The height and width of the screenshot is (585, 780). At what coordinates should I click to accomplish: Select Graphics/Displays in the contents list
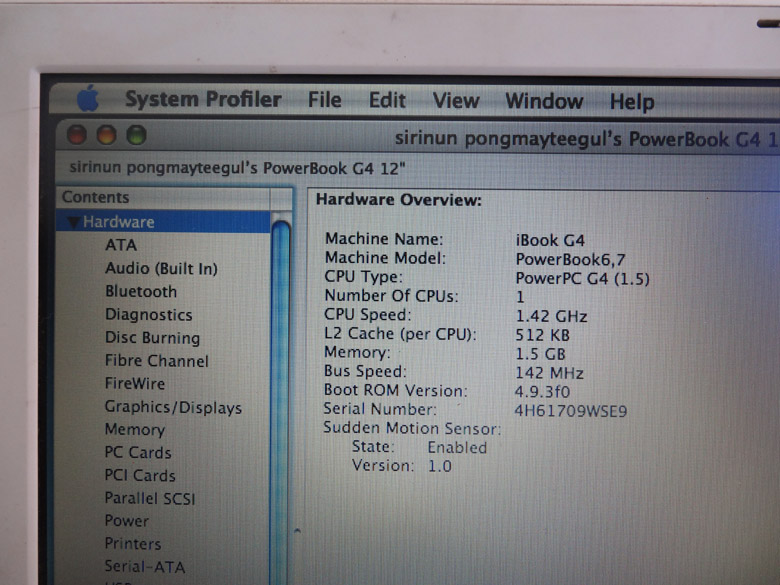173,407
